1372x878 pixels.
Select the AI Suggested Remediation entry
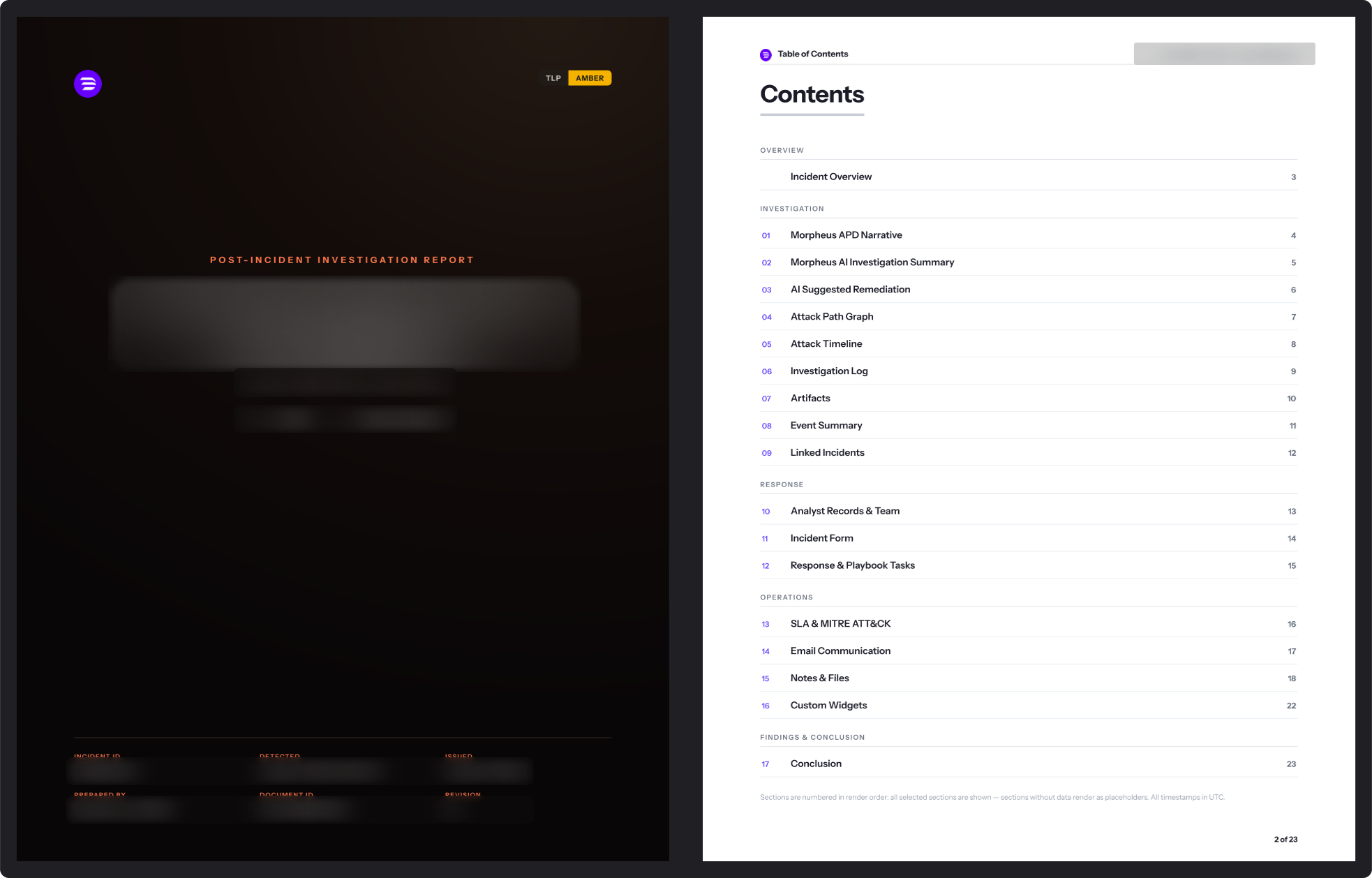pos(1029,290)
